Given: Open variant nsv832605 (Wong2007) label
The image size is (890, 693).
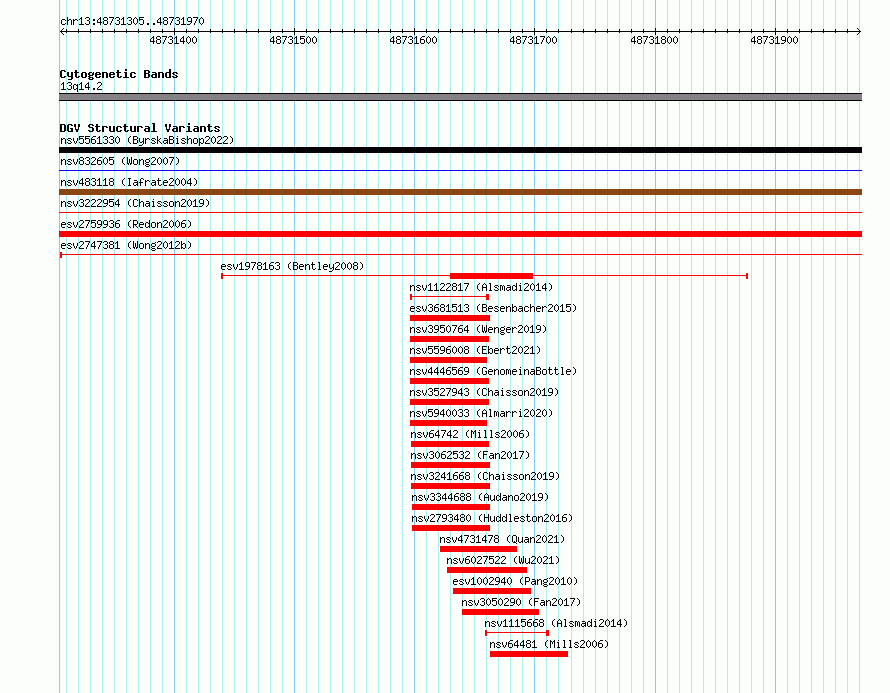Looking at the screenshot, I should tap(120, 161).
